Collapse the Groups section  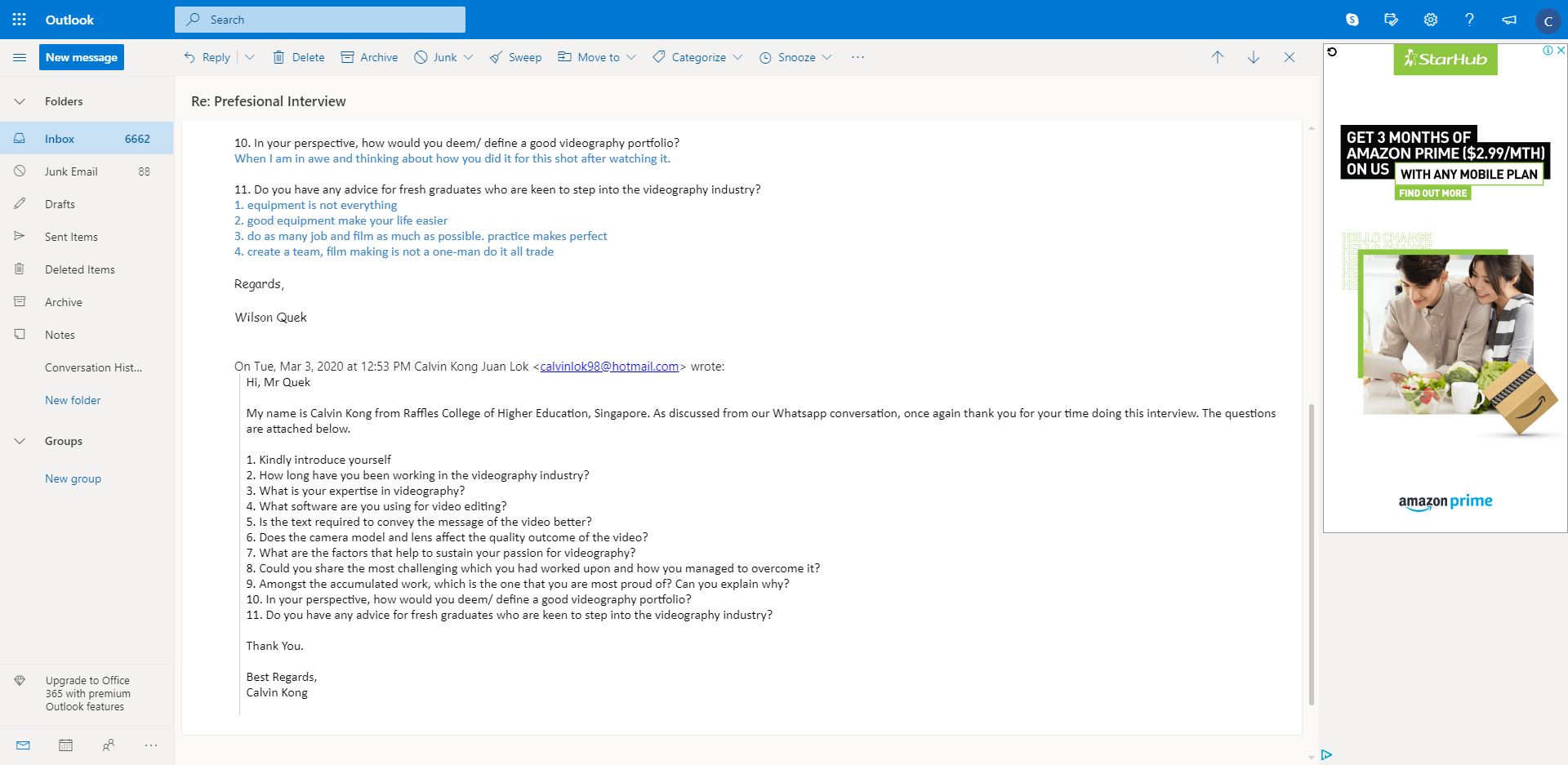point(20,441)
